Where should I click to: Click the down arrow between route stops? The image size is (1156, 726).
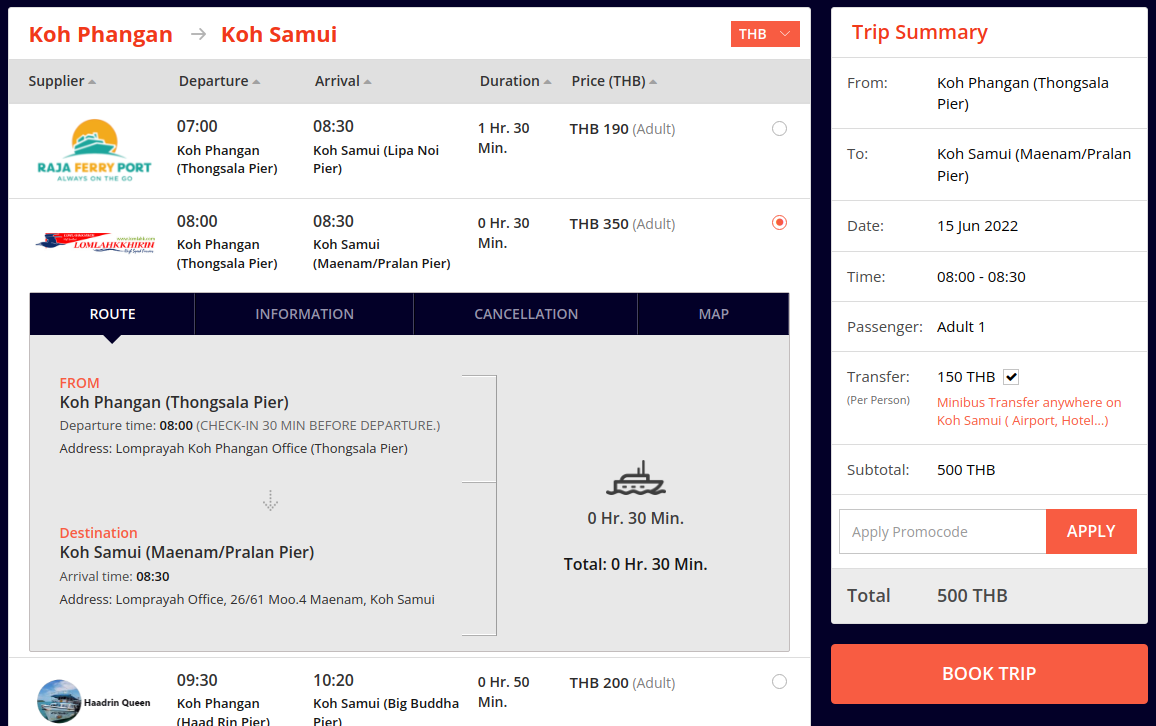[271, 500]
